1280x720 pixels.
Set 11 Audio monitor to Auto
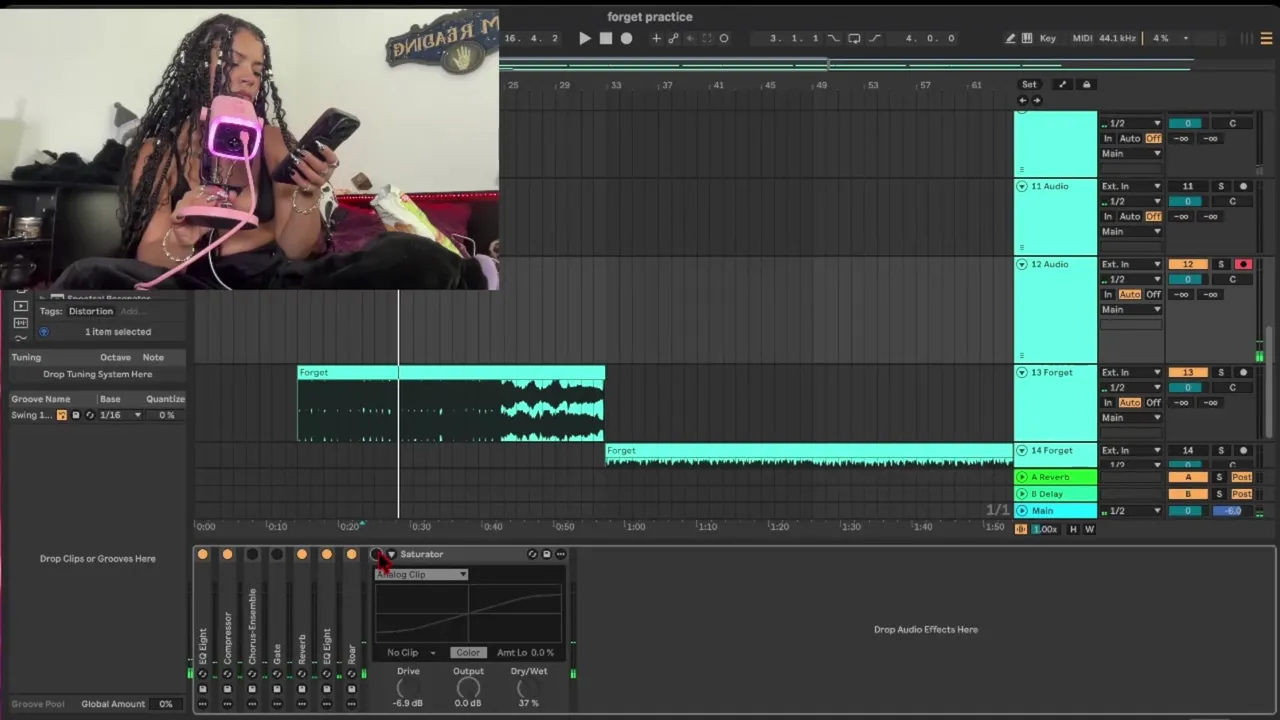coord(1130,216)
